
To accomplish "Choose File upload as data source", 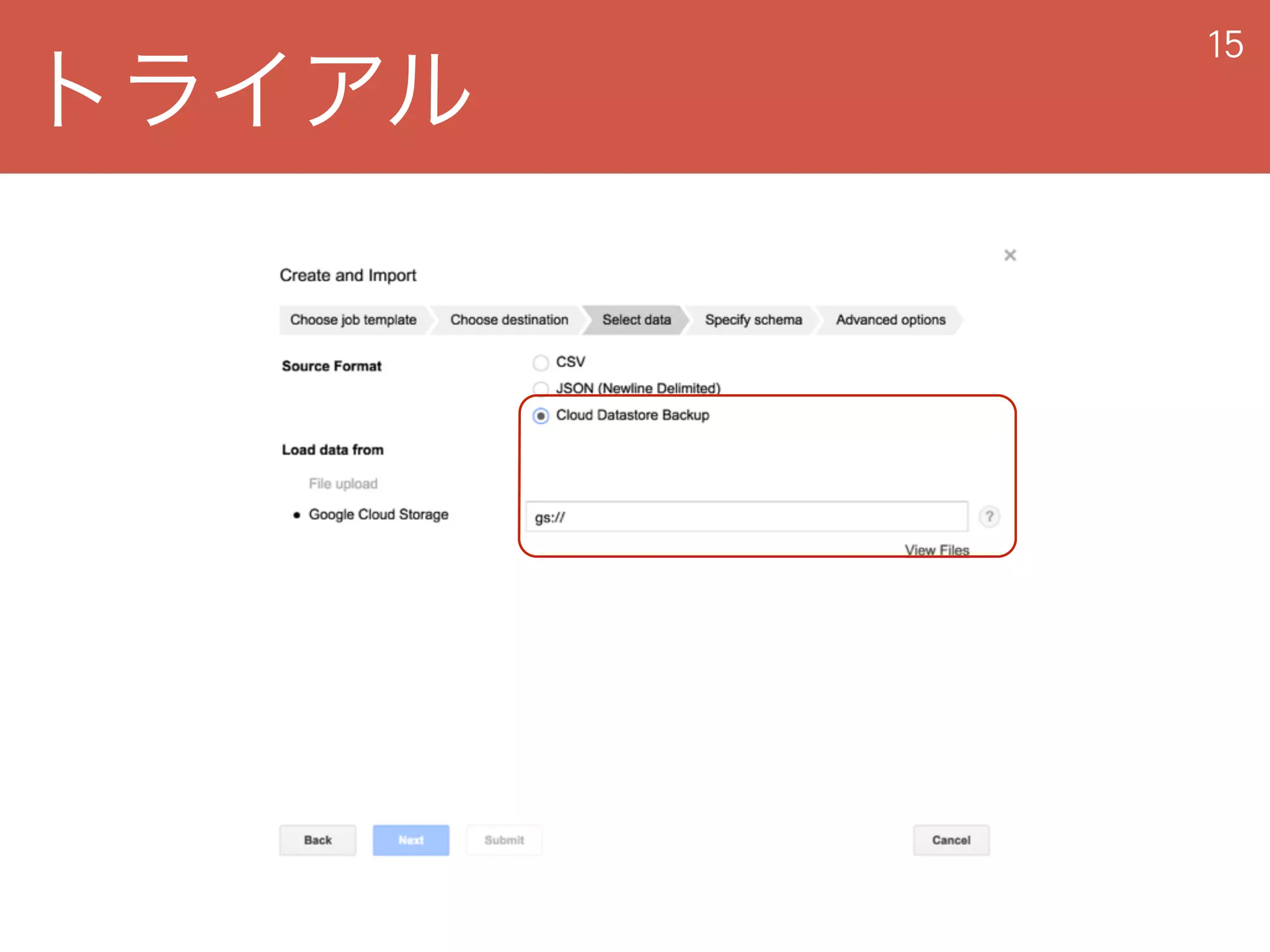I will pyautogui.click(x=343, y=483).
